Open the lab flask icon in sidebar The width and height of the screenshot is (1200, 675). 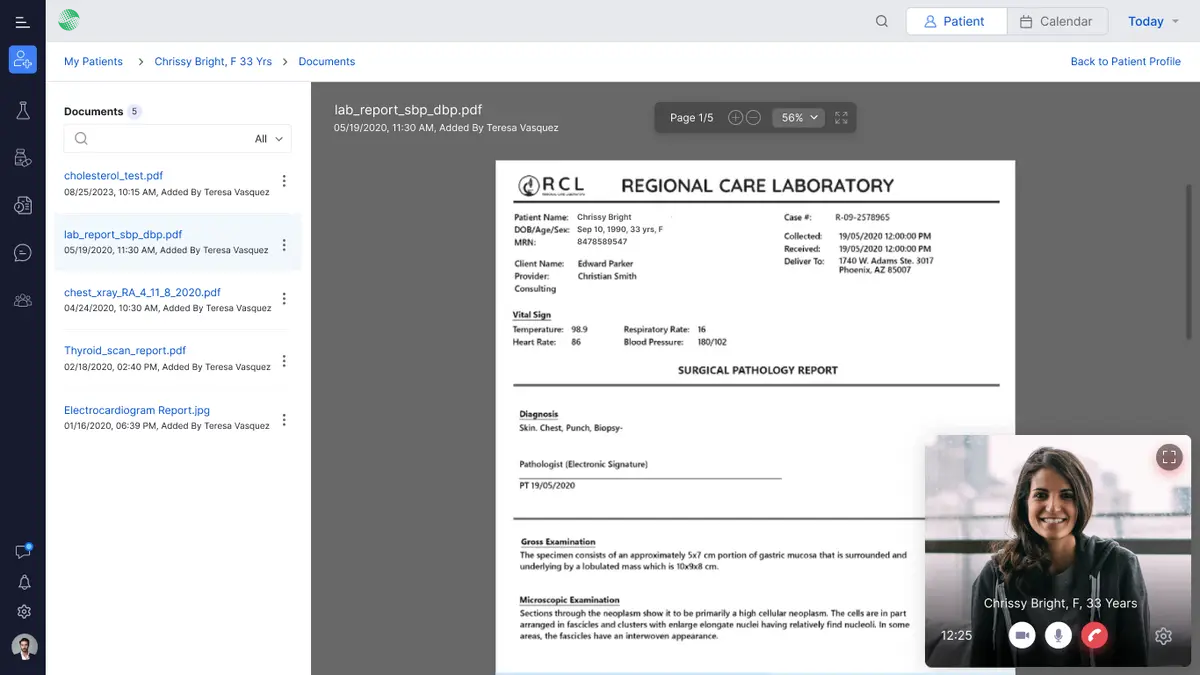coord(23,111)
